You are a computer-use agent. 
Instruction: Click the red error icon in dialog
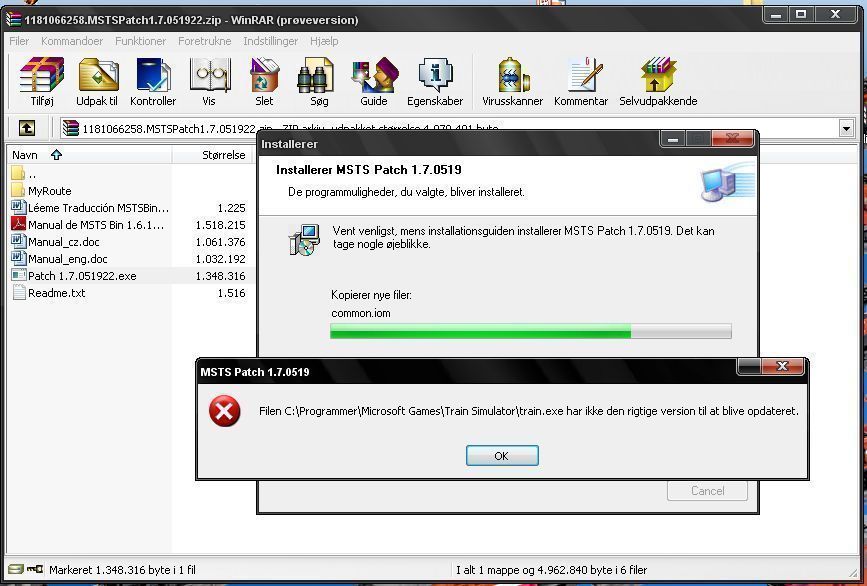pos(224,411)
